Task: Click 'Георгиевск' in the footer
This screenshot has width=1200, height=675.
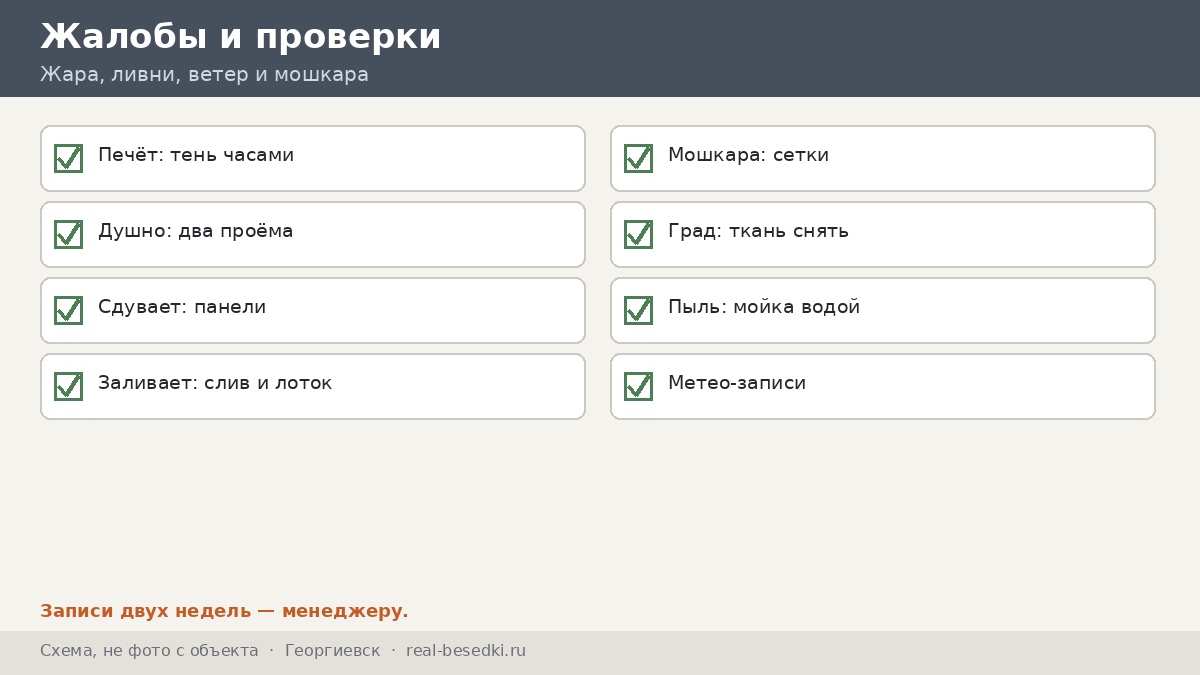Action: click(x=333, y=651)
